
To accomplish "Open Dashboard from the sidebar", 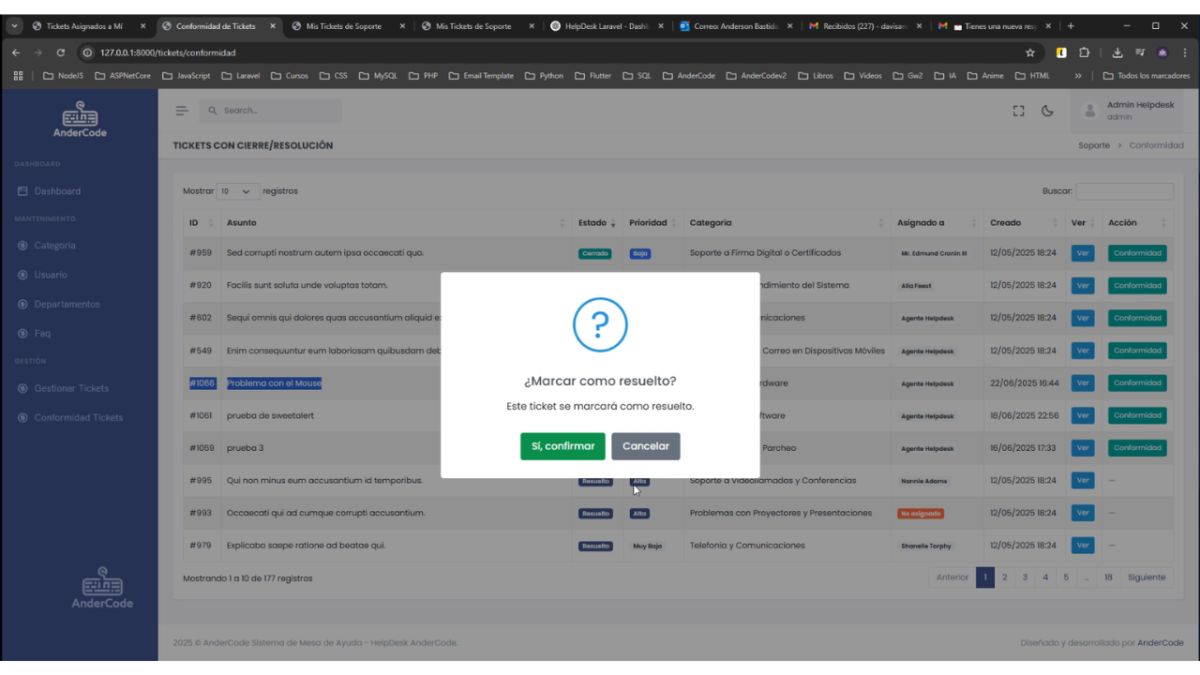I will click(x=57, y=191).
